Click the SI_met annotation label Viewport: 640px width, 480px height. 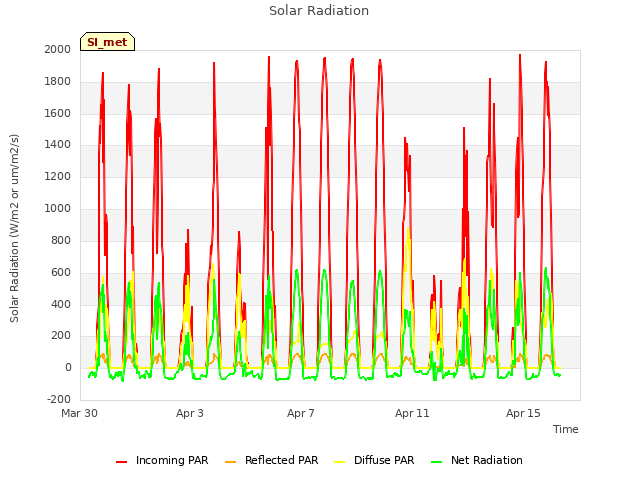point(107,42)
